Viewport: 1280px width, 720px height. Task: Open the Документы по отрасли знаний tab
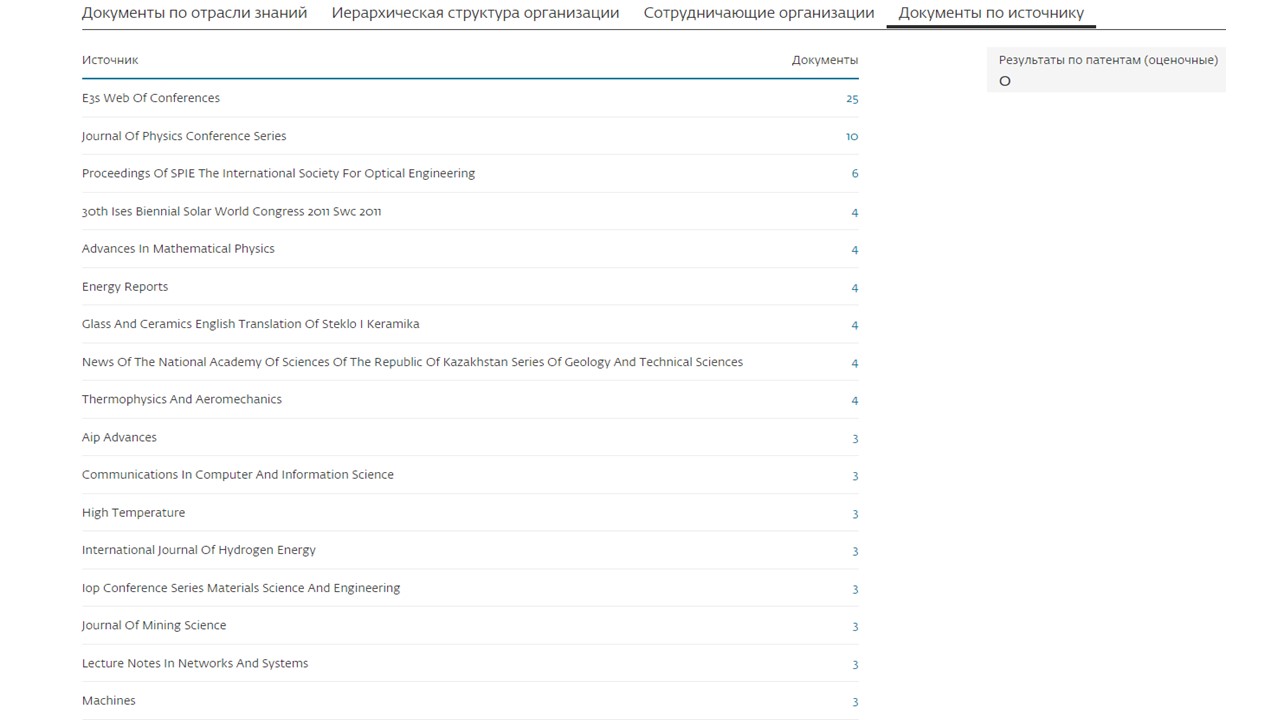click(194, 13)
